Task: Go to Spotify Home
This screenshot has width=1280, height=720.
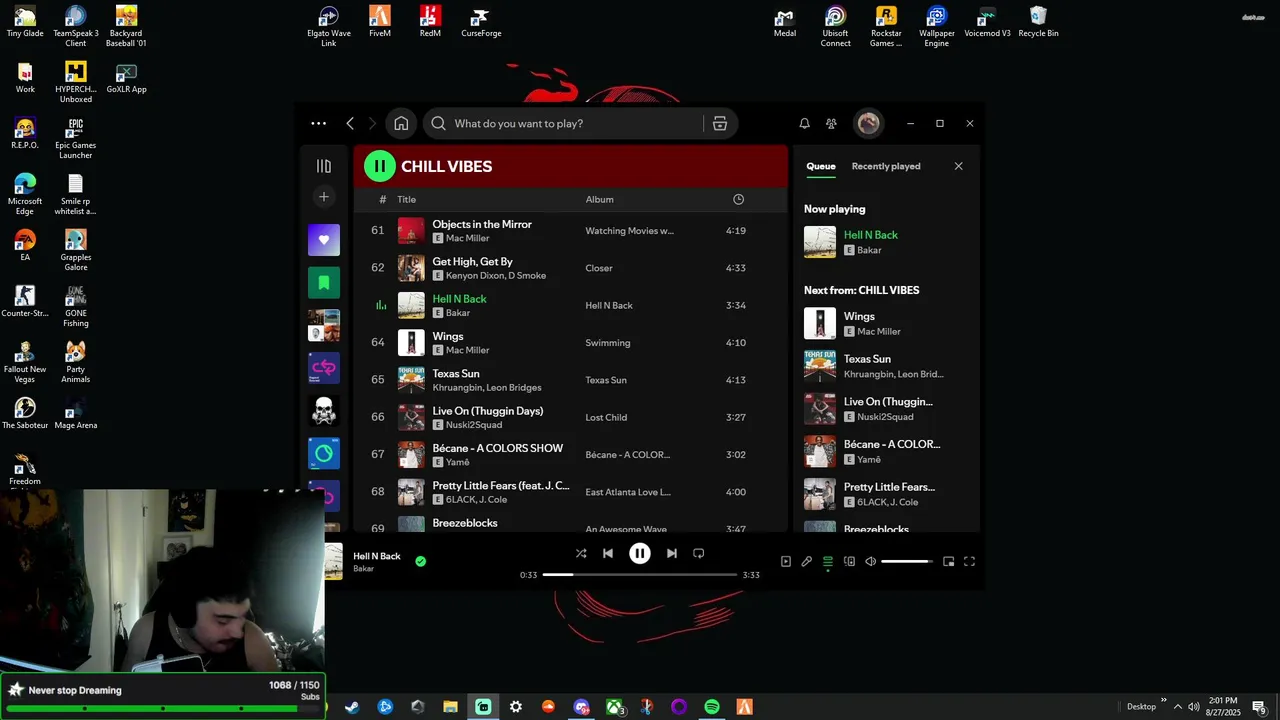Action: (x=401, y=123)
